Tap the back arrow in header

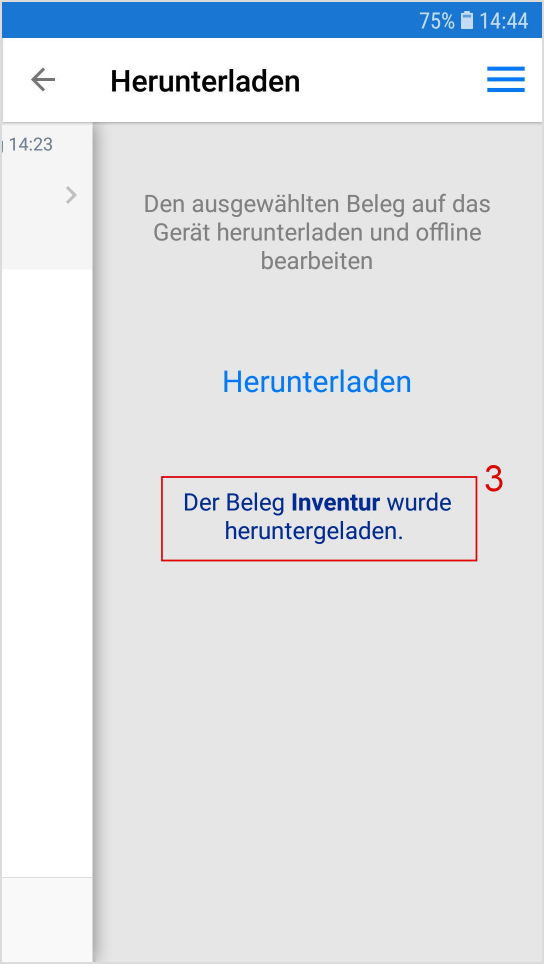(43, 80)
